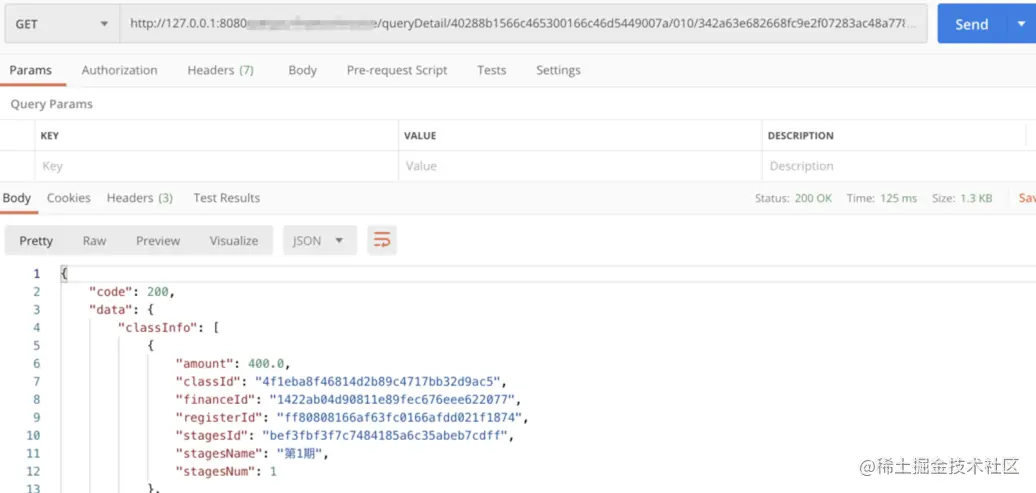Switch to the Params tab
This screenshot has width=1036, height=493.
pos(30,70)
